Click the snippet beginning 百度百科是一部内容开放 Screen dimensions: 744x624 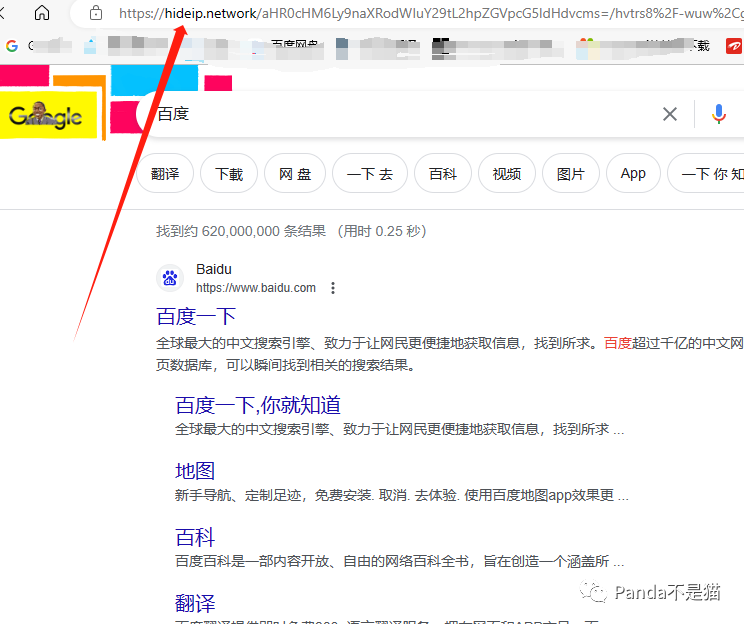point(399,561)
